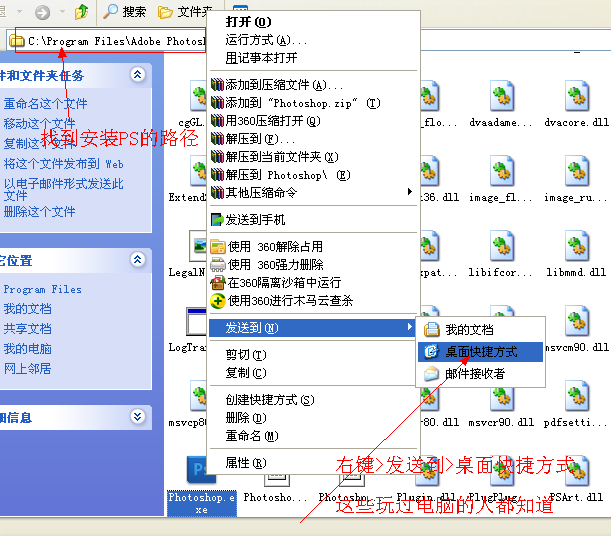The width and height of the screenshot is (611, 536).
Task: Select the pdfsetti file icon
Action: point(576,395)
